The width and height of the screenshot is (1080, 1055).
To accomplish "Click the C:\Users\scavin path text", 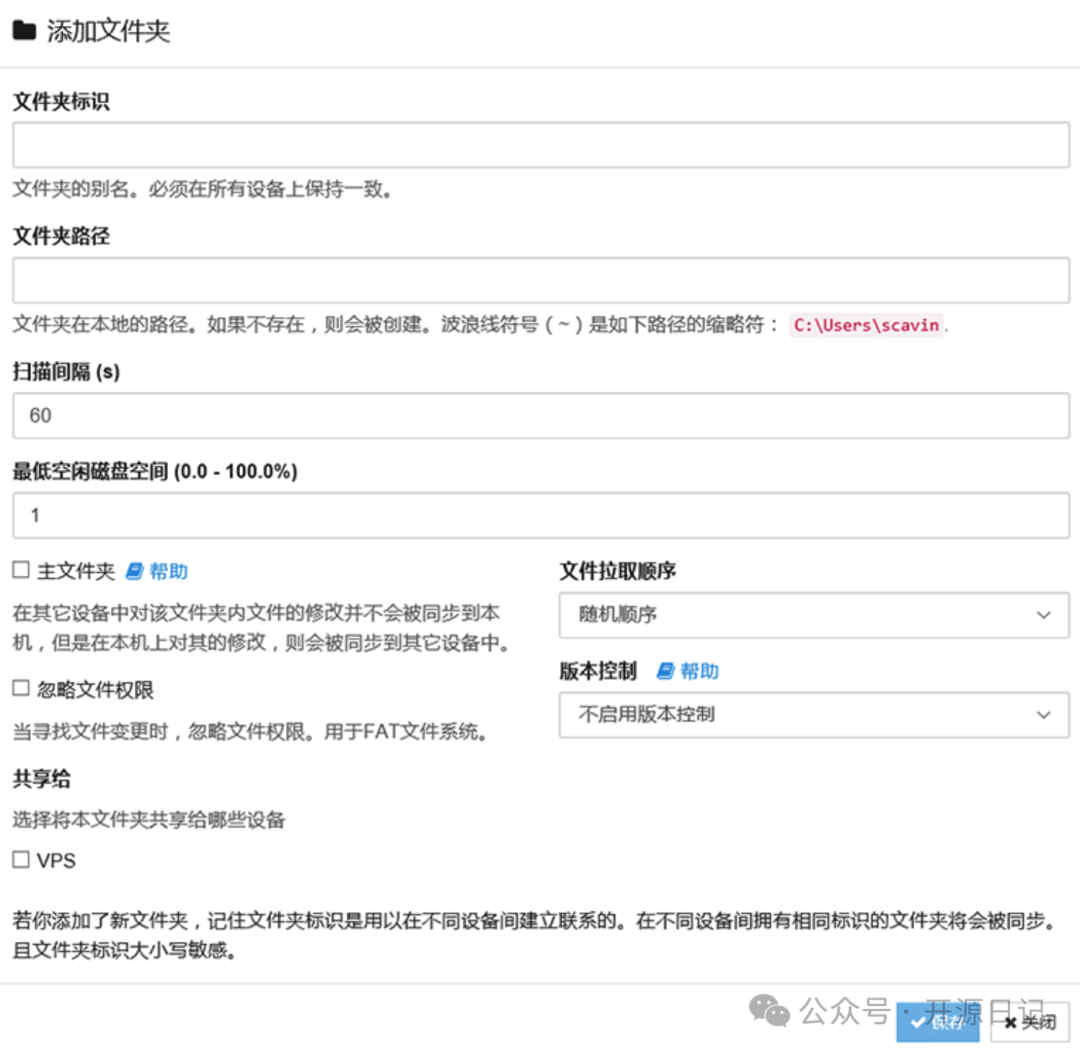I will click(866, 325).
